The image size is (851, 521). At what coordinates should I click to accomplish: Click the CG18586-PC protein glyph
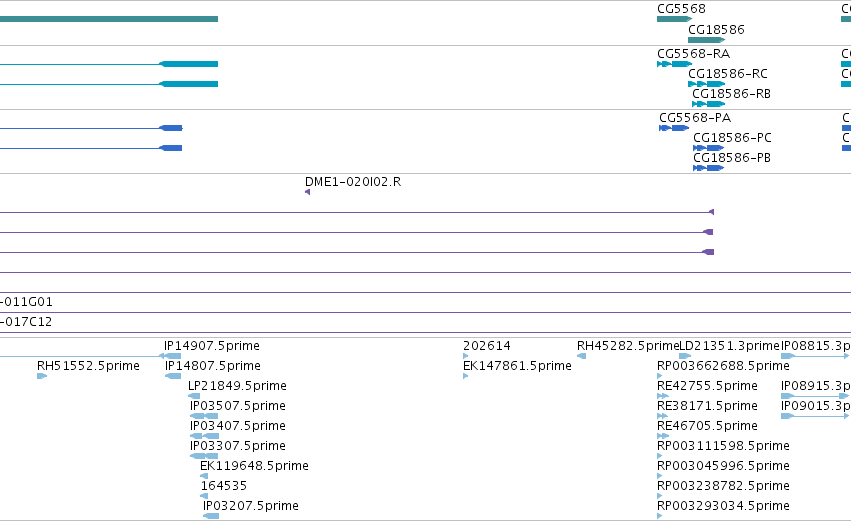pyautogui.click(x=709, y=148)
